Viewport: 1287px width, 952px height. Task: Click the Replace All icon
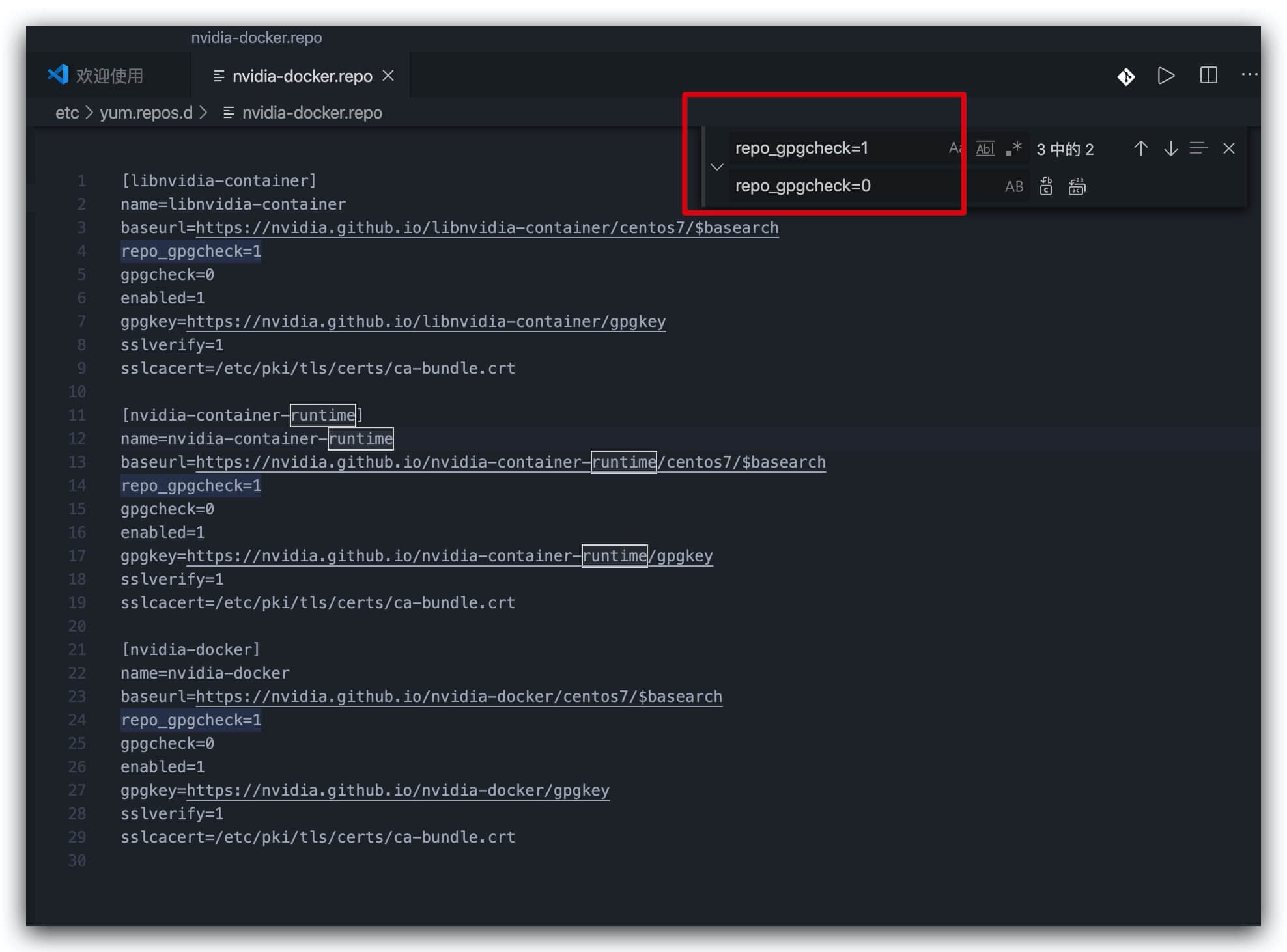(x=1077, y=187)
